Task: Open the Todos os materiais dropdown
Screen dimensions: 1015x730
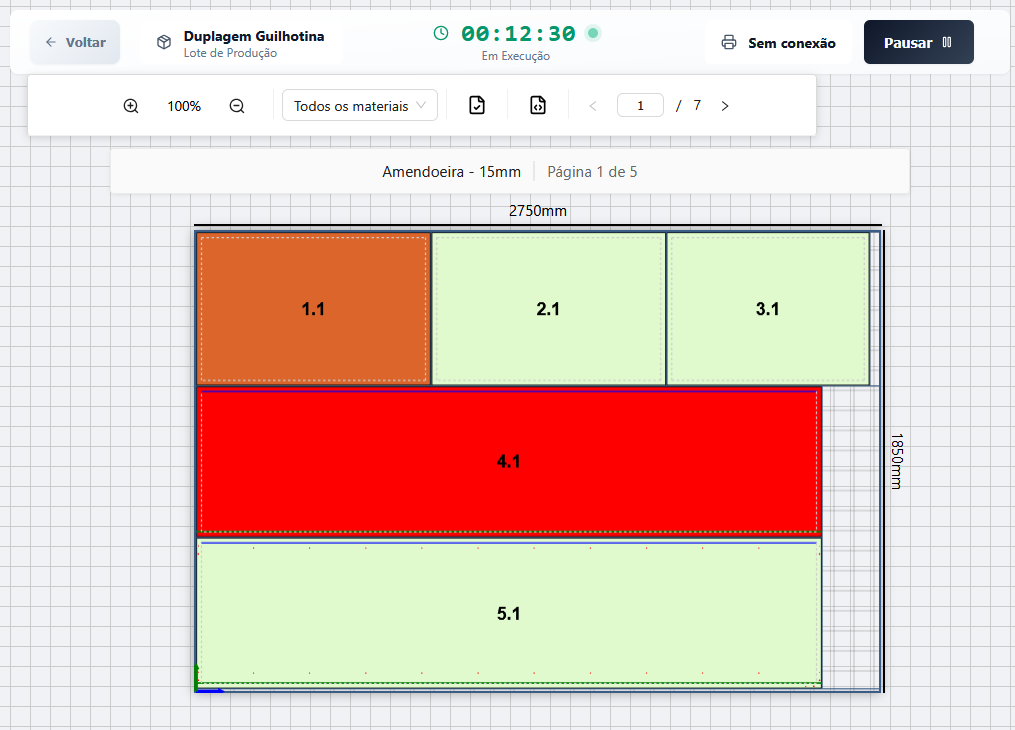Action: pyautogui.click(x=360, y=105)
